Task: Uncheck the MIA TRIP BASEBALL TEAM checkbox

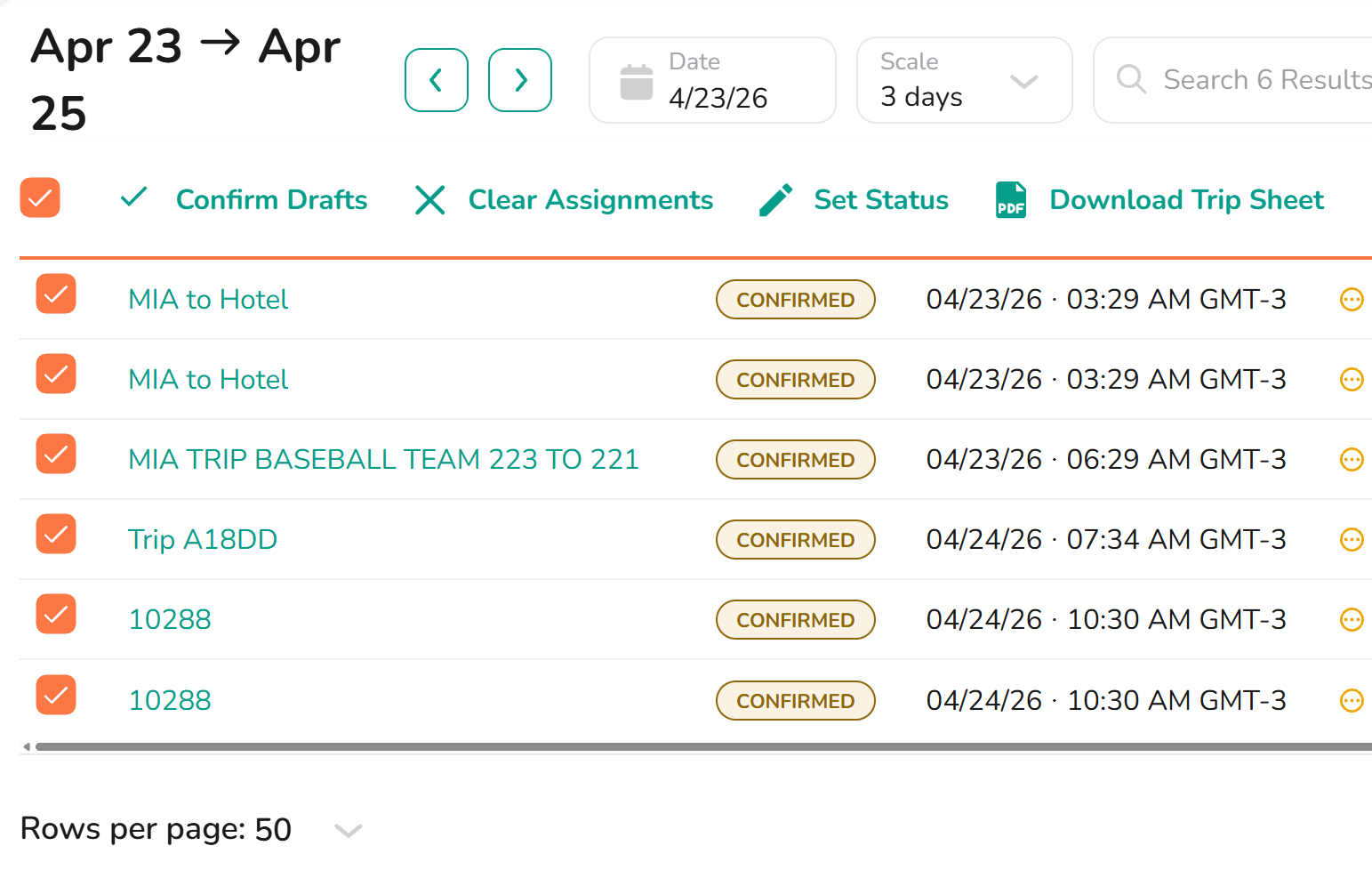Action: [56, 454]
